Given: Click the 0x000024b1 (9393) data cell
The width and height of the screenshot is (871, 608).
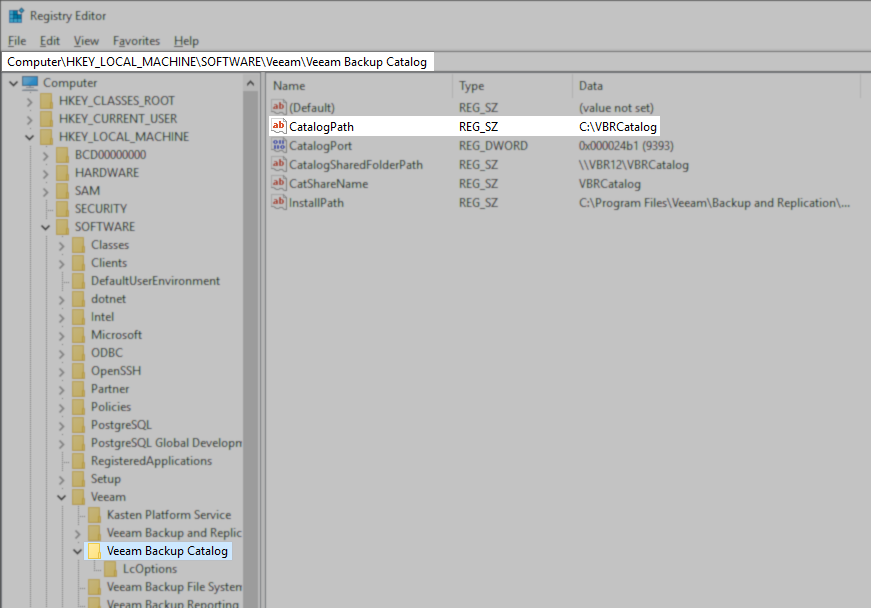Looking at the screenshot, I should [626, 145].
